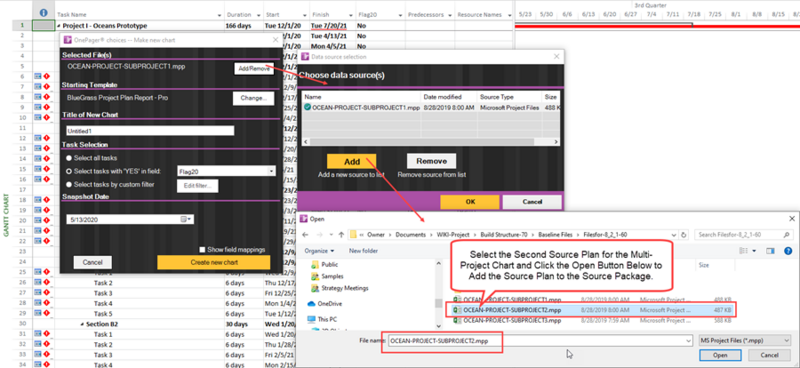Click New folder in the Open dialog
800x368 pixels.
[363, 251]
